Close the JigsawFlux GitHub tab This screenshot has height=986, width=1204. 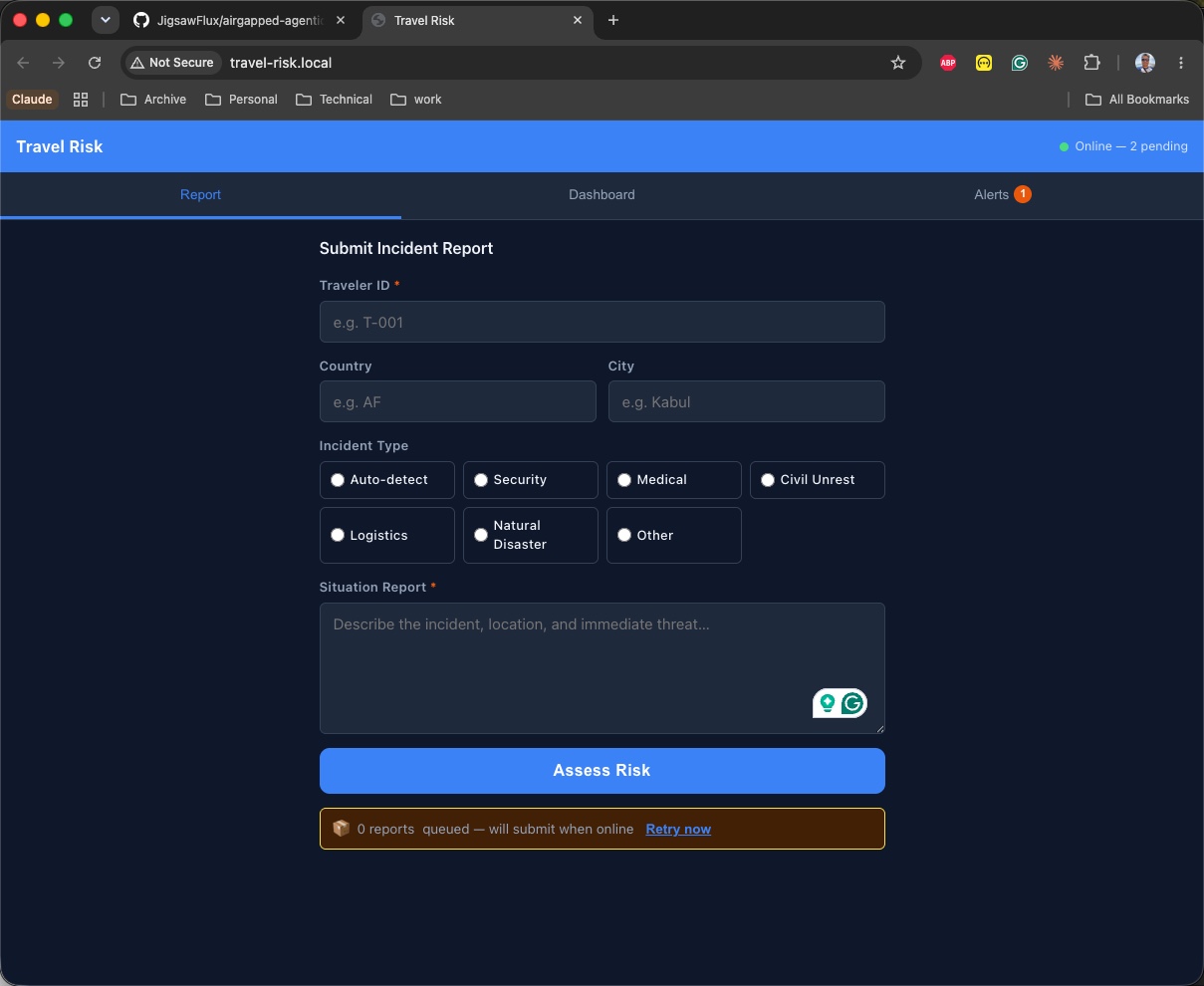[x=341, y=20]
